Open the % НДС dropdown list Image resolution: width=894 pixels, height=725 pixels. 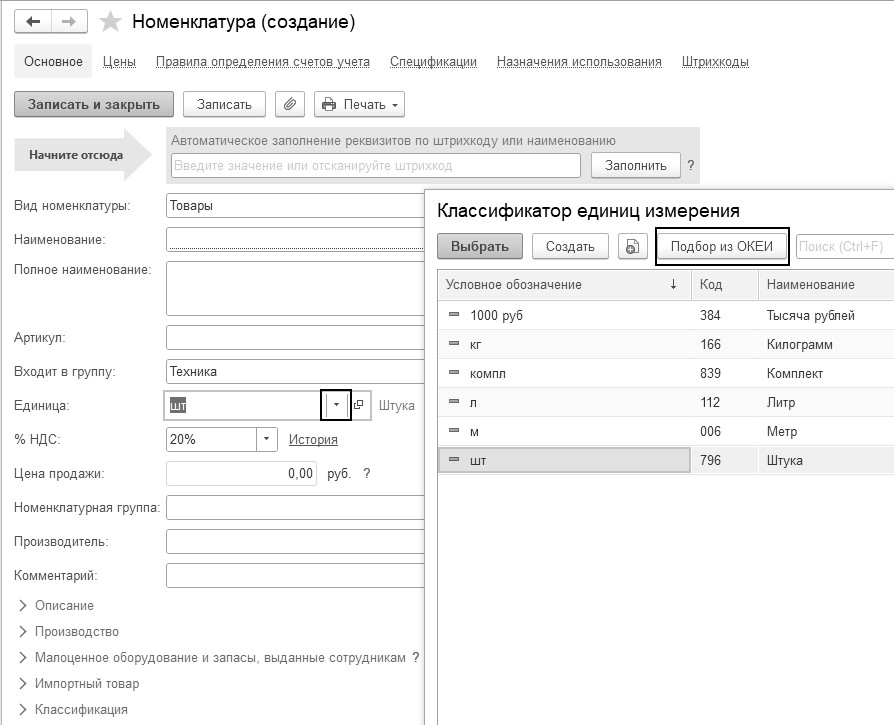point(267,439)
